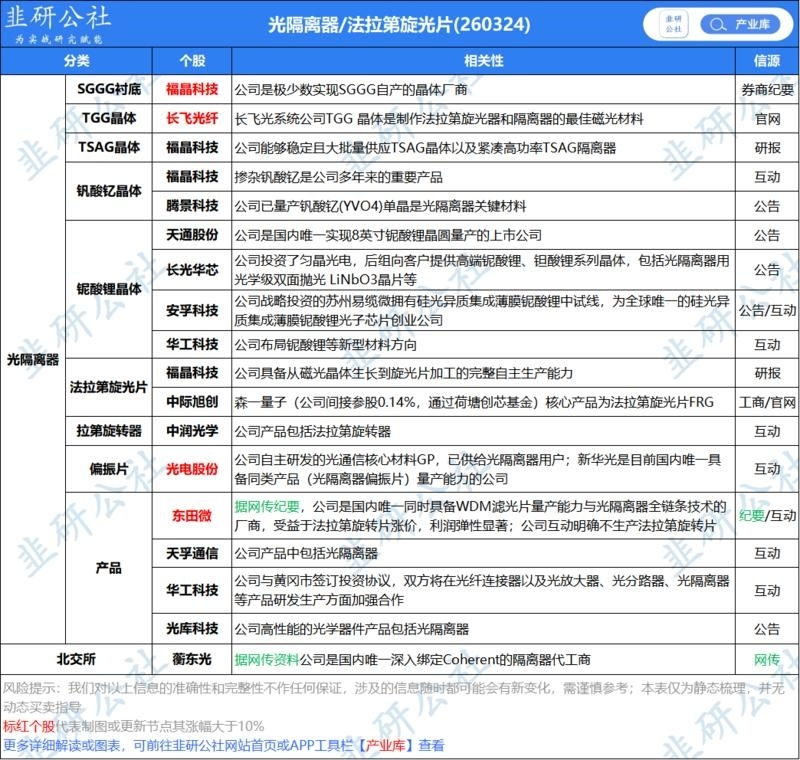The image size is (800, 760).
Task: Click the 韭研公社 logo in the header
Action: tap(57, 23)
